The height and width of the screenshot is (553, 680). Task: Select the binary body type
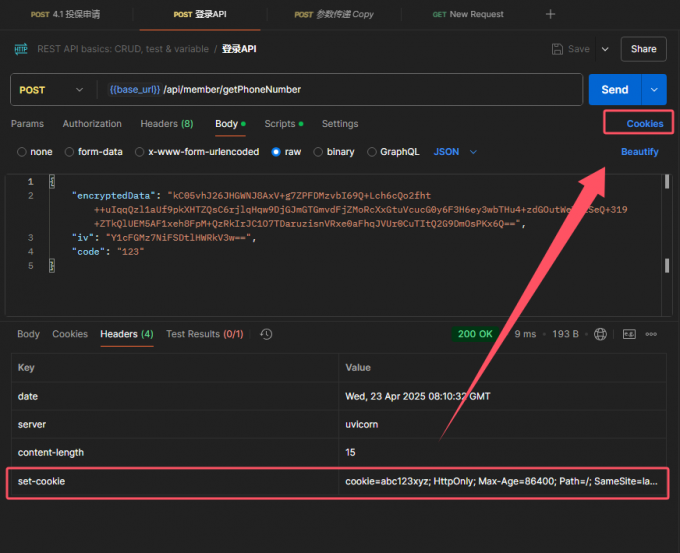point(318,152)
